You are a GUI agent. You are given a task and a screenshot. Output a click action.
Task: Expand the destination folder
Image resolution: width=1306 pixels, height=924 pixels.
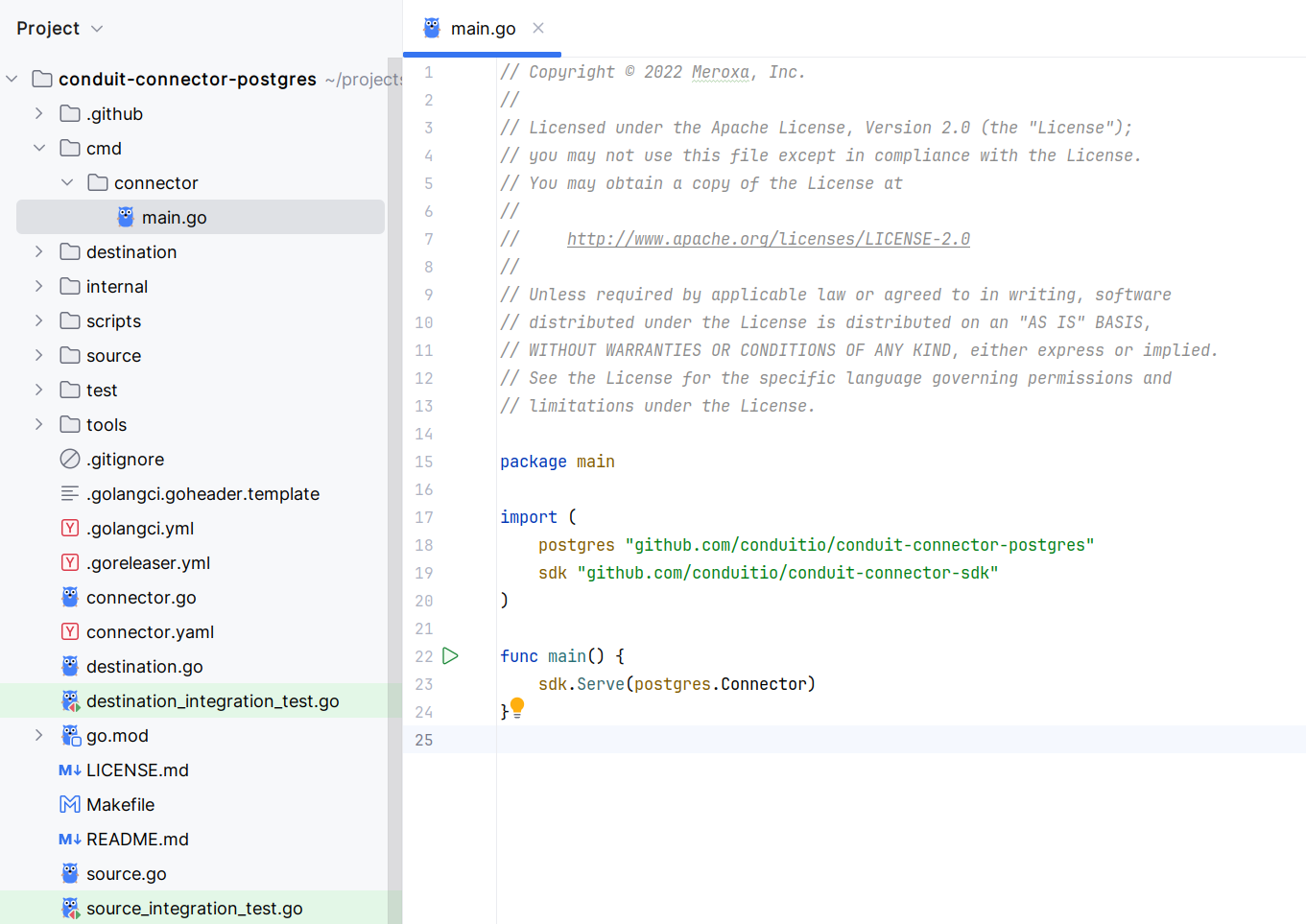(x=39, y=251)
